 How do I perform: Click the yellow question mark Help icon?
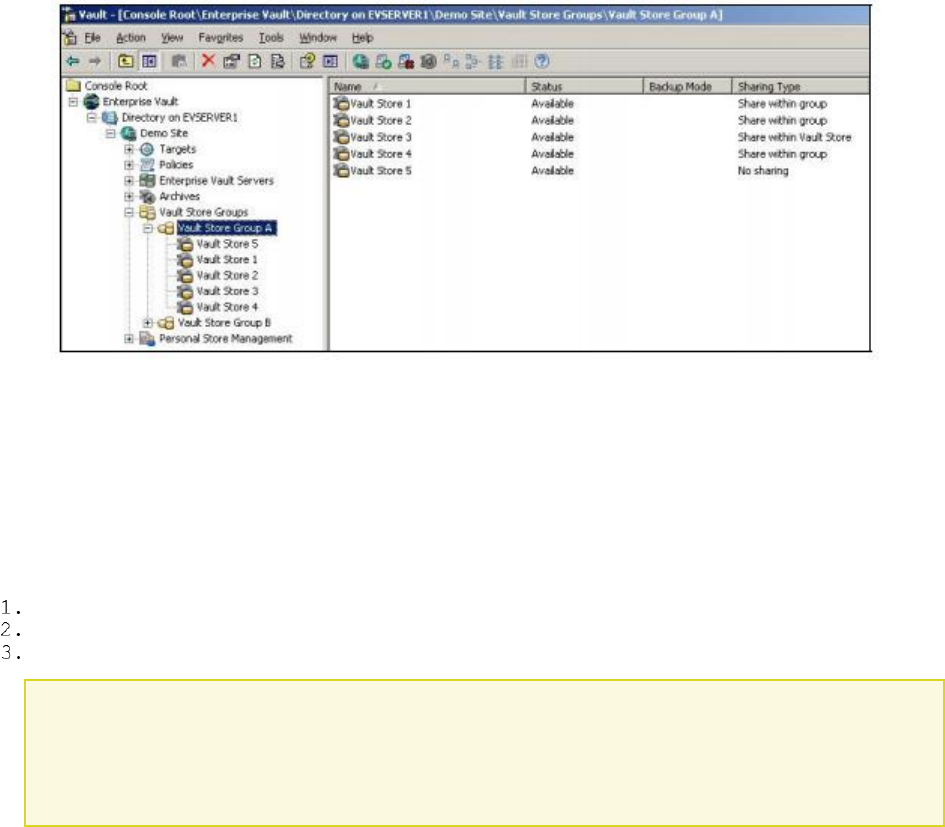click(307, 61)
